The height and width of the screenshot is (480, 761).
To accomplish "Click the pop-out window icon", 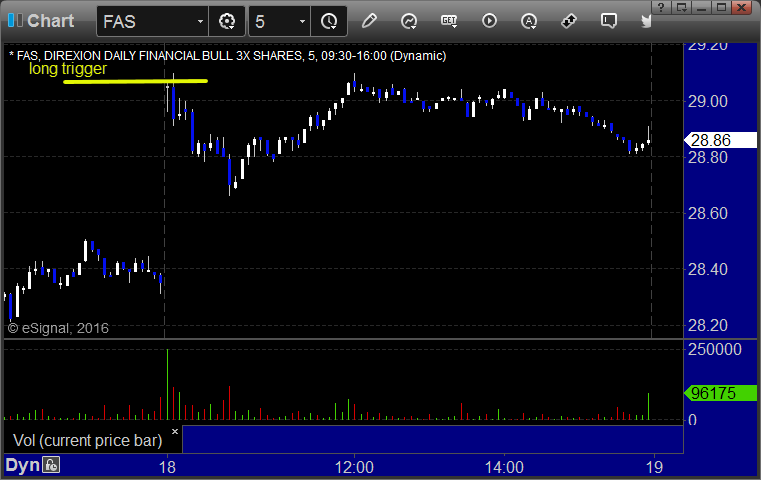I will 681,7.
